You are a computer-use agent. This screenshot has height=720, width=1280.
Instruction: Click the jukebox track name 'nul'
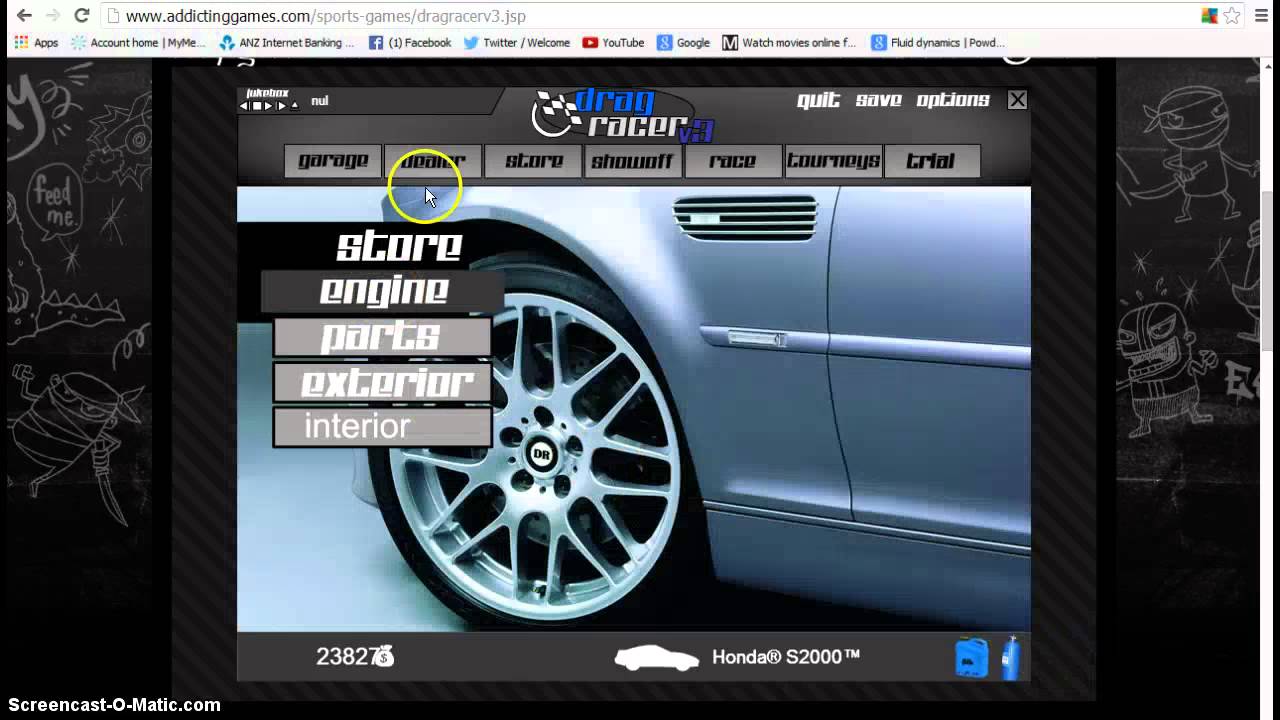(x=320, y=101)
